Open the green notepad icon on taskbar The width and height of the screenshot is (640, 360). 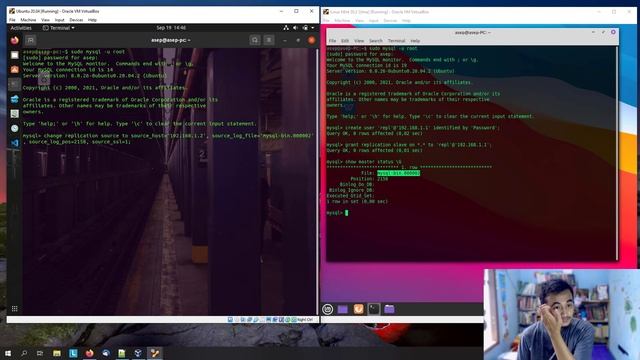pos(122,353)
